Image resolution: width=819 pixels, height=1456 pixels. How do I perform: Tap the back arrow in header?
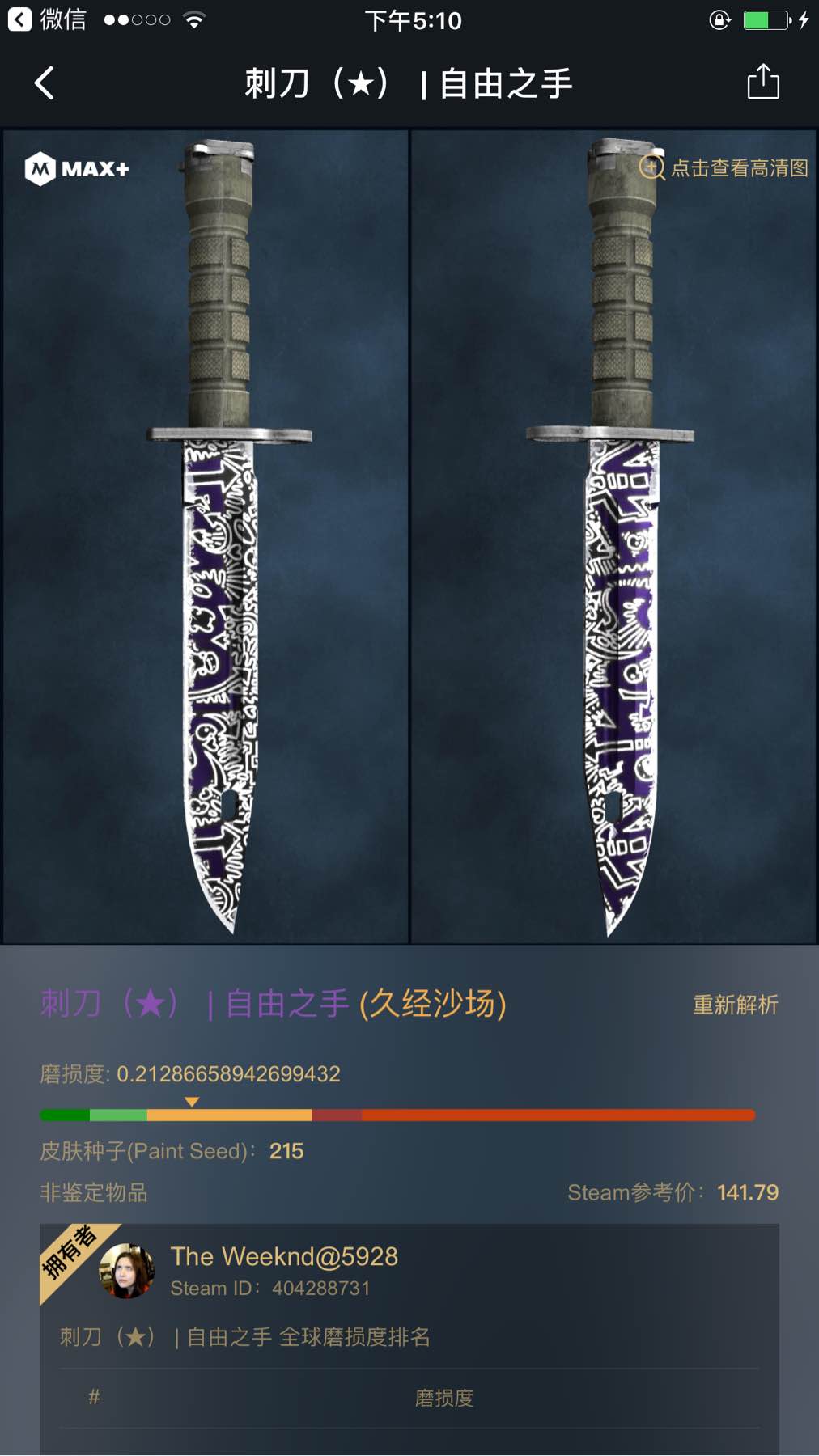pyautogui.click(x=45, y=83)
